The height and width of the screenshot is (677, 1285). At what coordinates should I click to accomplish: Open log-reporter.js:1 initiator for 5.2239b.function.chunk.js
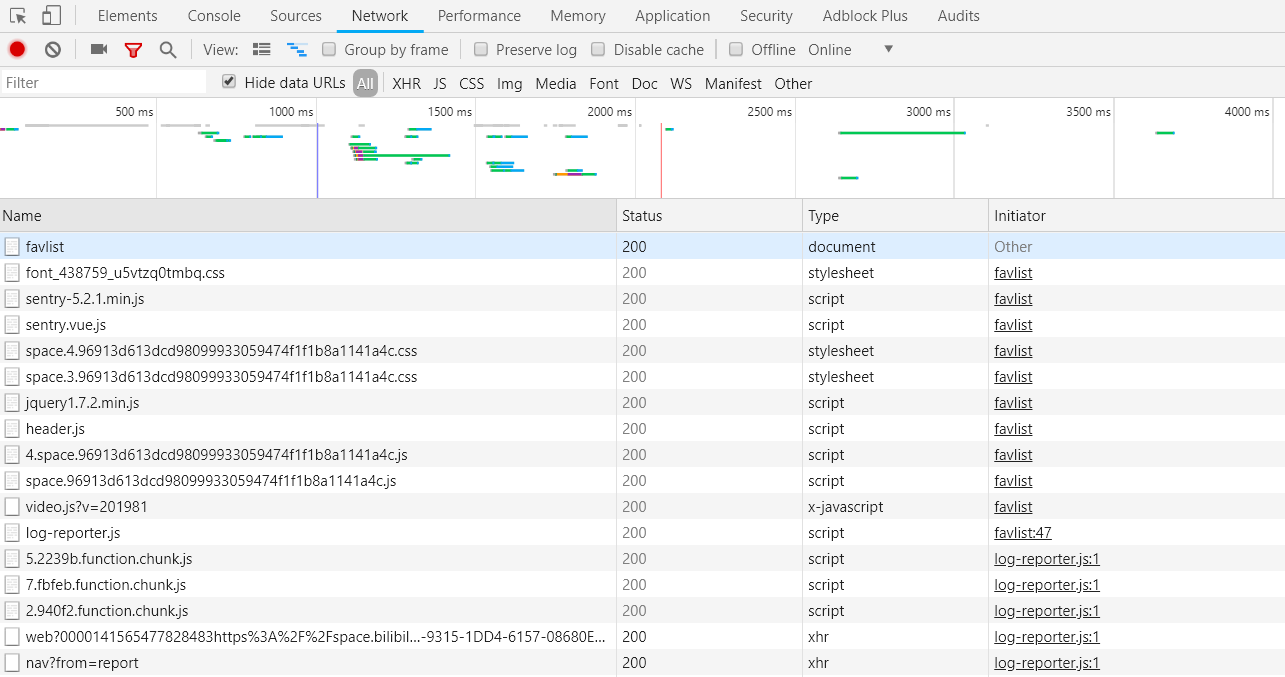(1047, 559)
